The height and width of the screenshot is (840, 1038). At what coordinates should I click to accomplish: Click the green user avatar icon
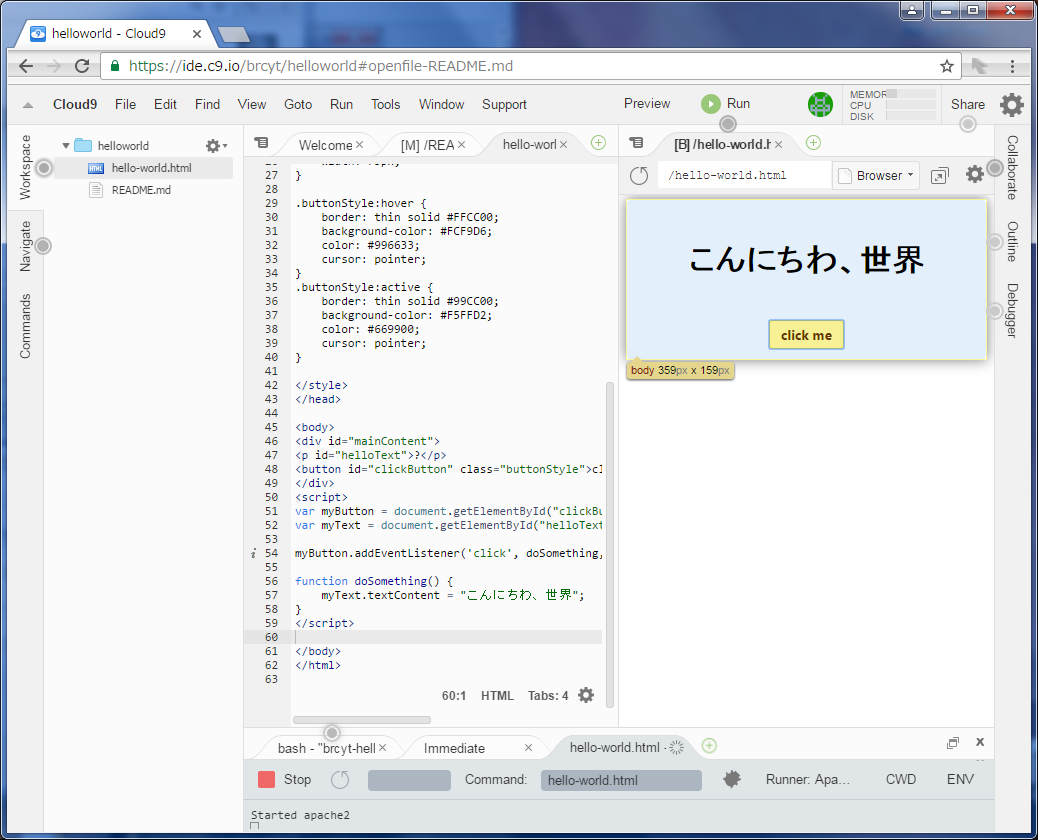tap(820, 105)
